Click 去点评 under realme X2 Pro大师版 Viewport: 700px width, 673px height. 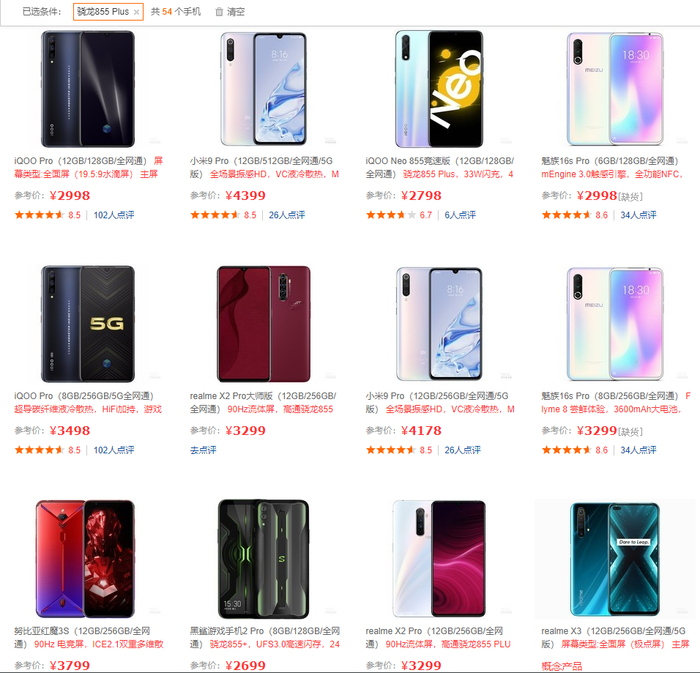click(203, 450)
